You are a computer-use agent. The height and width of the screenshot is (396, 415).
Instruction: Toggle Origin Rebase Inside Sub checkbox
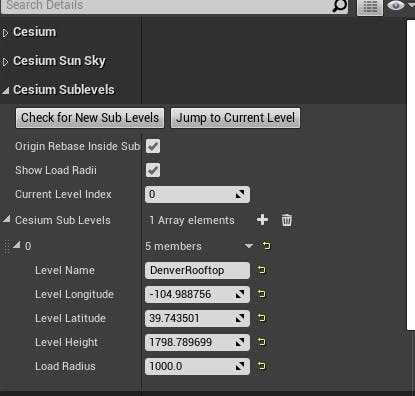[x=153, y=146]
